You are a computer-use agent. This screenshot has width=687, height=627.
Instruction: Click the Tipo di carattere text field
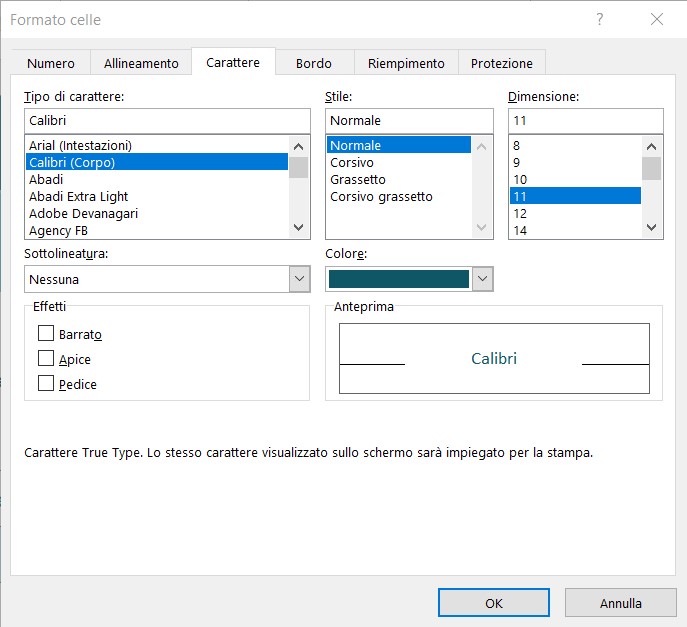pyautogui.click(x=167, y=120)
